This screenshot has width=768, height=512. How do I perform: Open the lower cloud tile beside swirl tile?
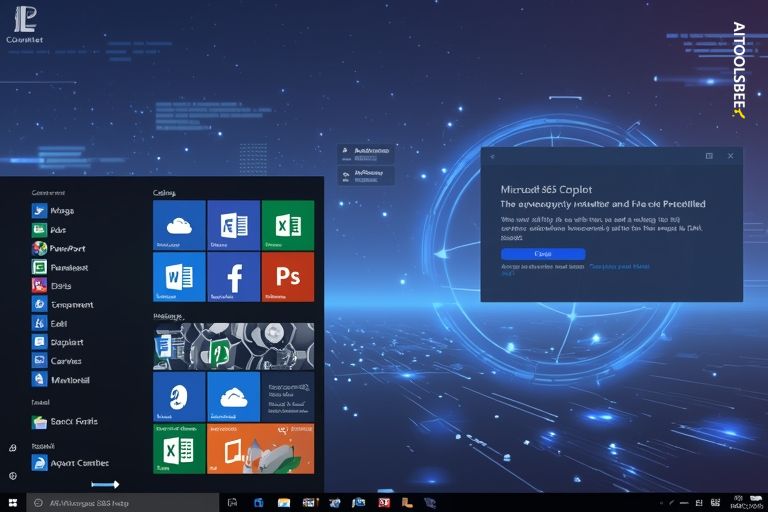pyautogui.click(x=234, y=396)
